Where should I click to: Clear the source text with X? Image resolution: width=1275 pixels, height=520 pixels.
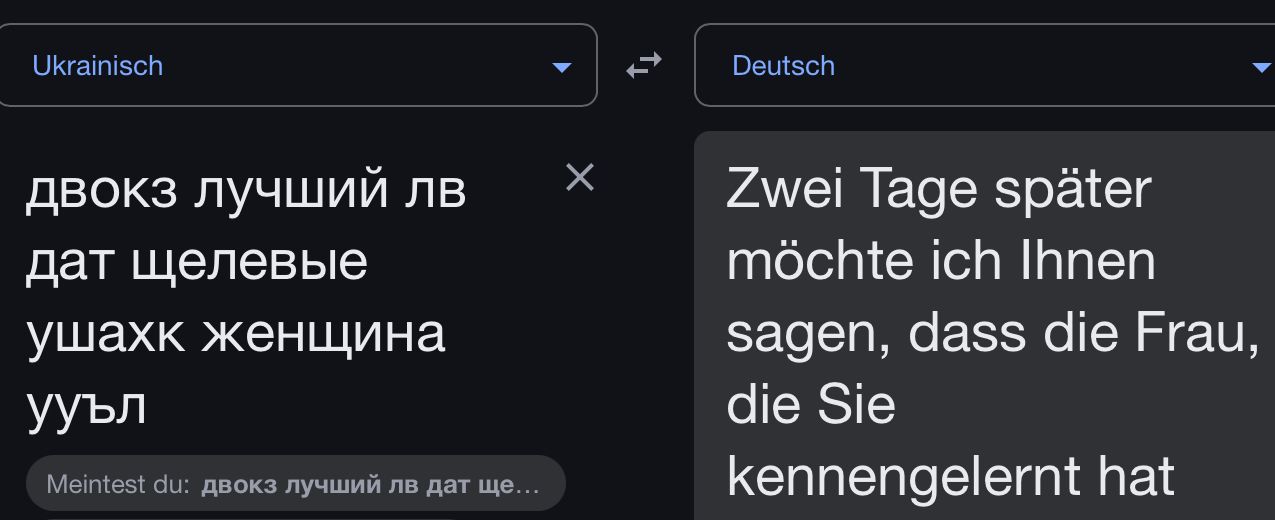coord(580,177)
